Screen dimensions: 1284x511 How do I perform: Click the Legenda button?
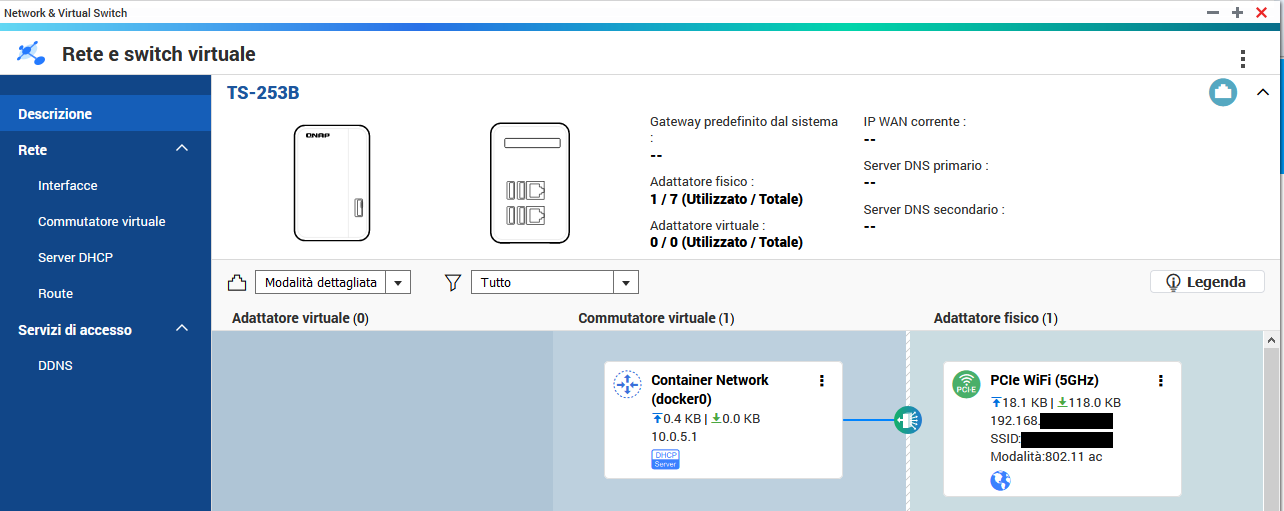[x=1206, y=282]
